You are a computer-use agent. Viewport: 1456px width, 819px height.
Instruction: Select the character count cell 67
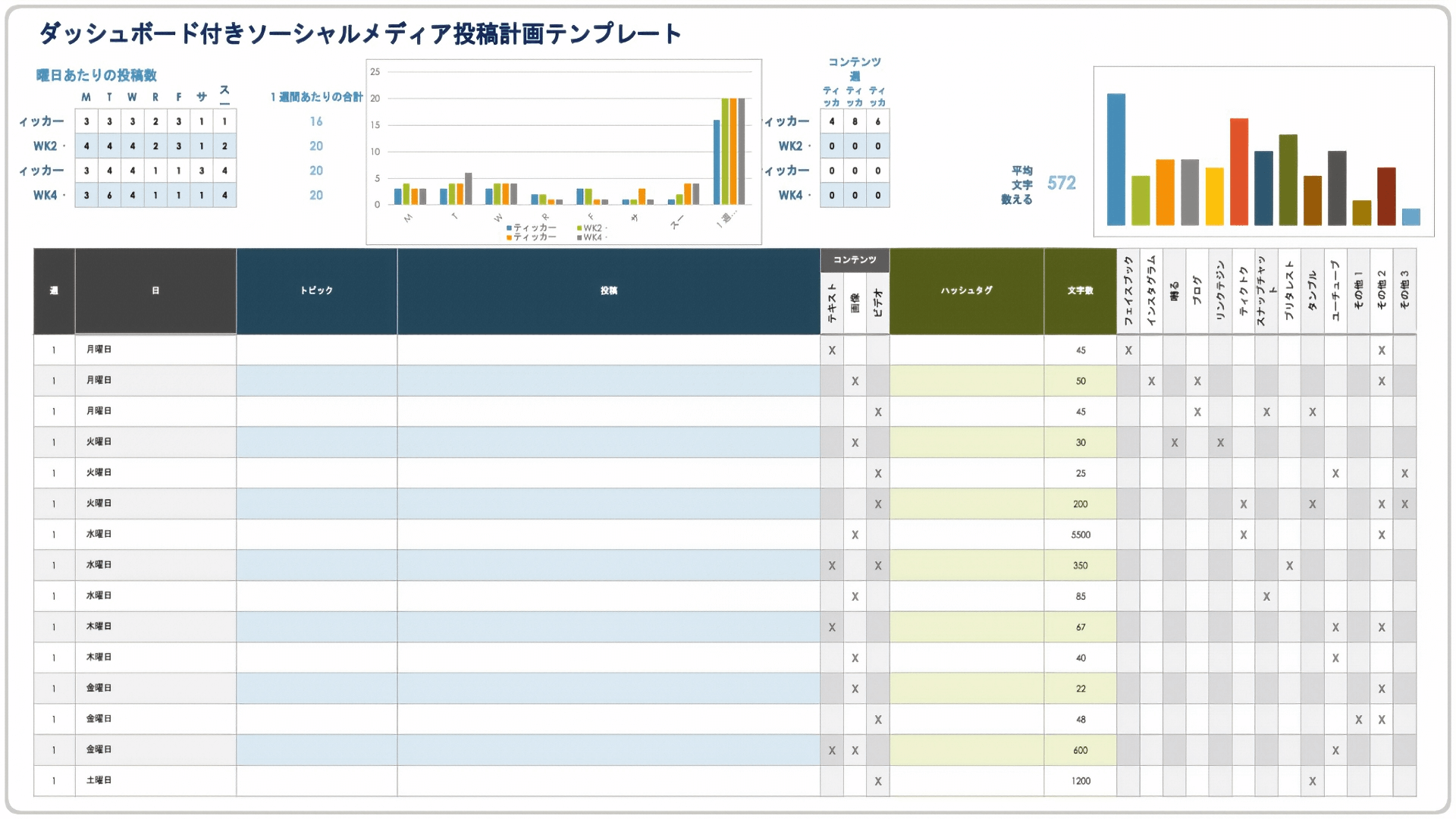[1080, 627]
